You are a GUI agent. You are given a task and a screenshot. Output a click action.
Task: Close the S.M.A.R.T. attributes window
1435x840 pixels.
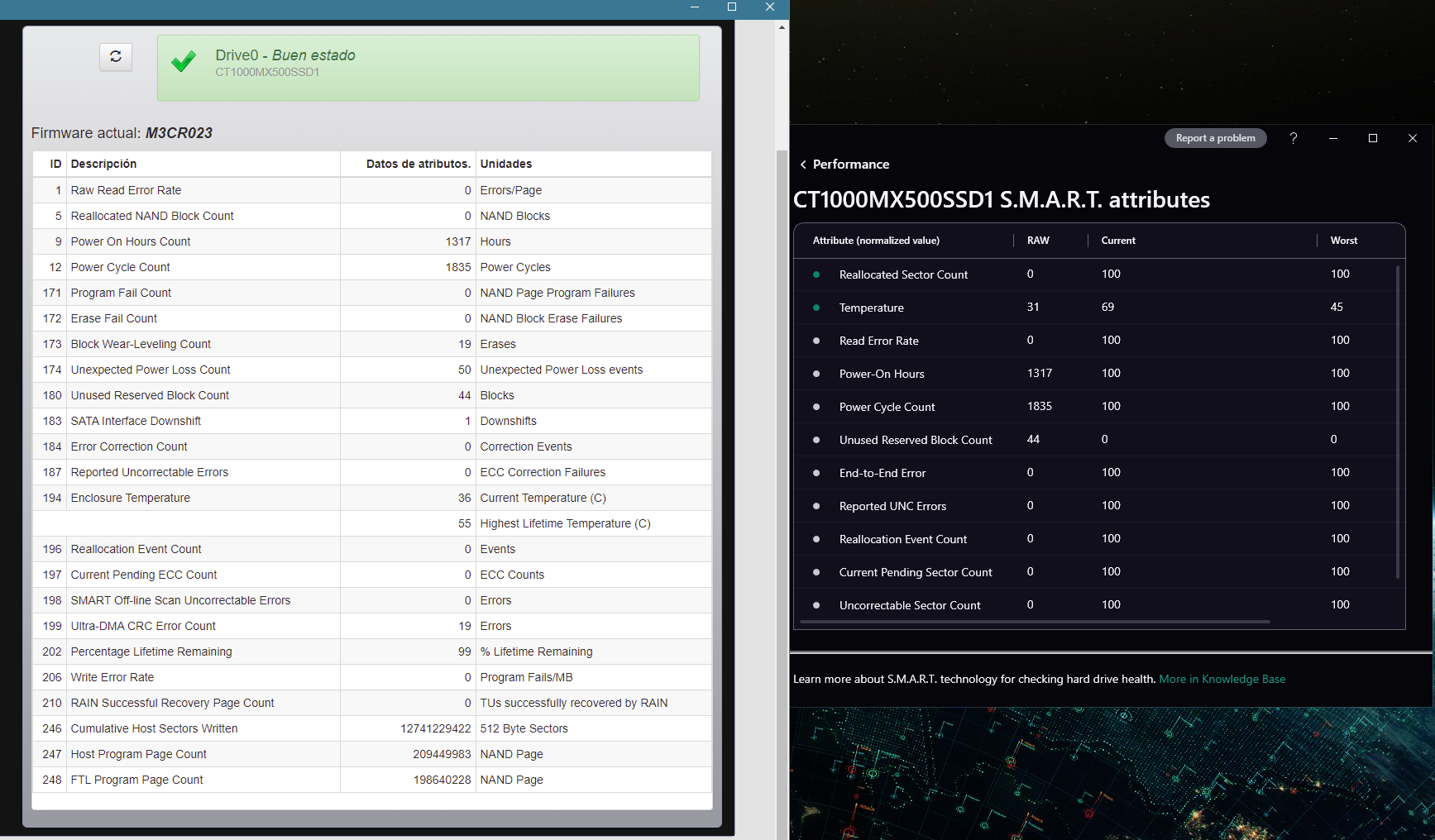pyautogui.click(x=1413, y=138)
